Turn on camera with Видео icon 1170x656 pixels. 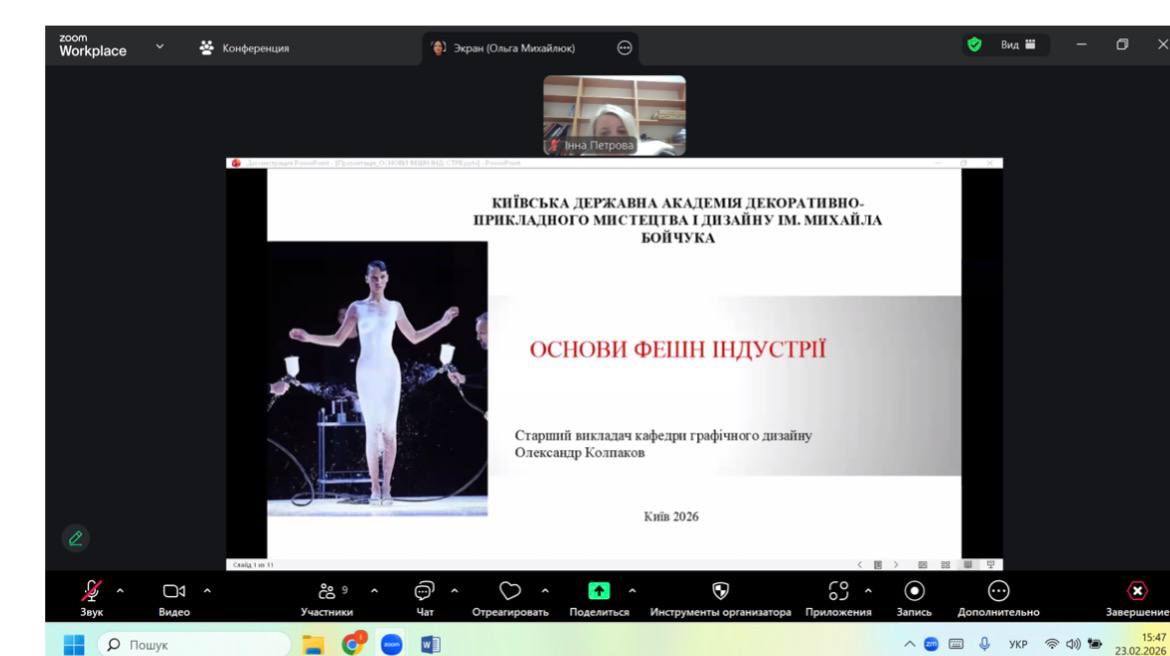[174, 591]
